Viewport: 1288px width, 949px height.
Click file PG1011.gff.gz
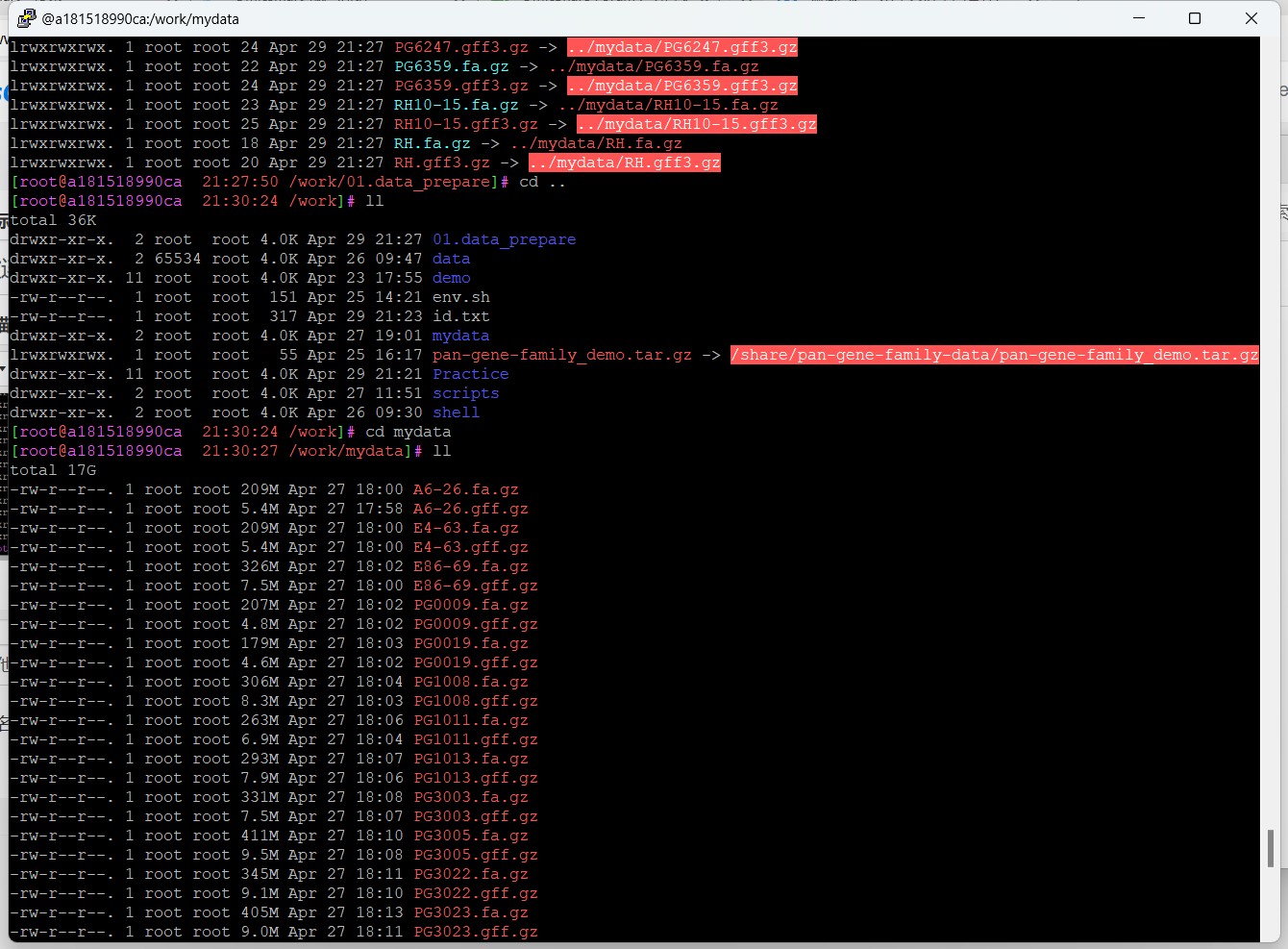[x=475, y=739]
